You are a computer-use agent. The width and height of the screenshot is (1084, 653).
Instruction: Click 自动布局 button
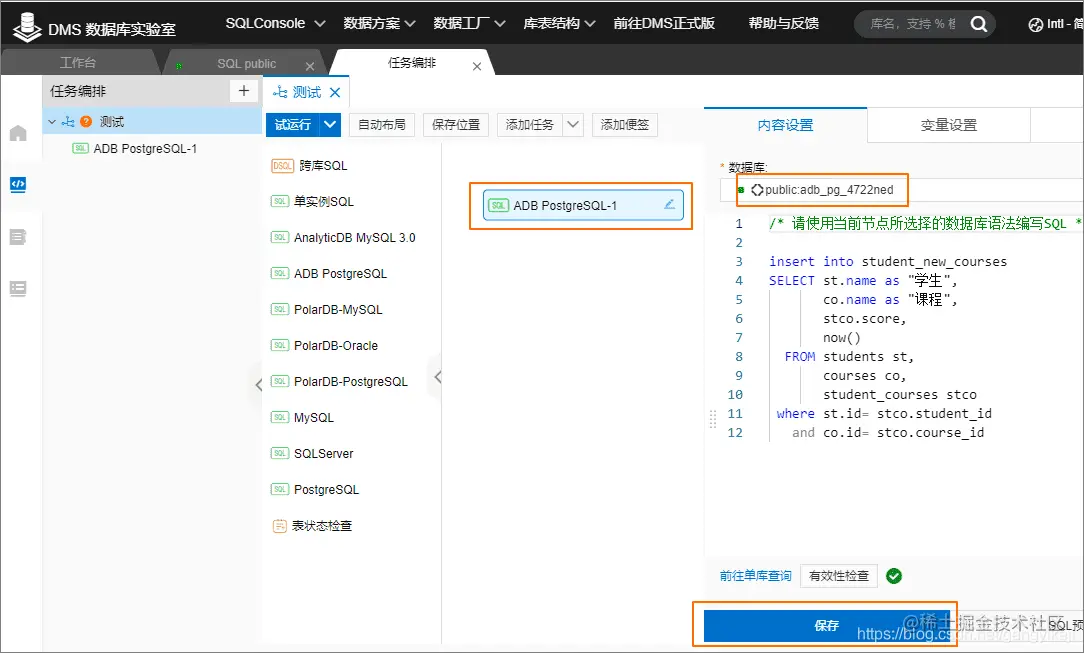click(382, 124)
